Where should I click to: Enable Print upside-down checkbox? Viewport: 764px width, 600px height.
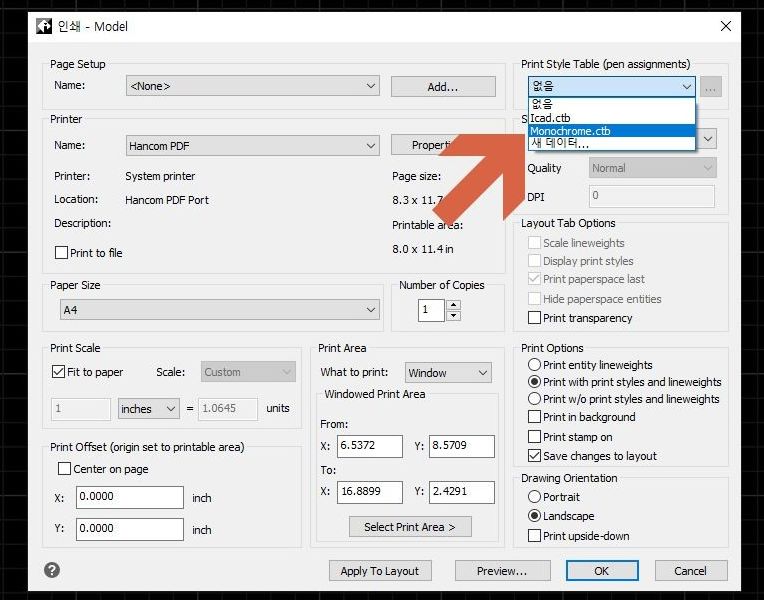click(535, 536)
